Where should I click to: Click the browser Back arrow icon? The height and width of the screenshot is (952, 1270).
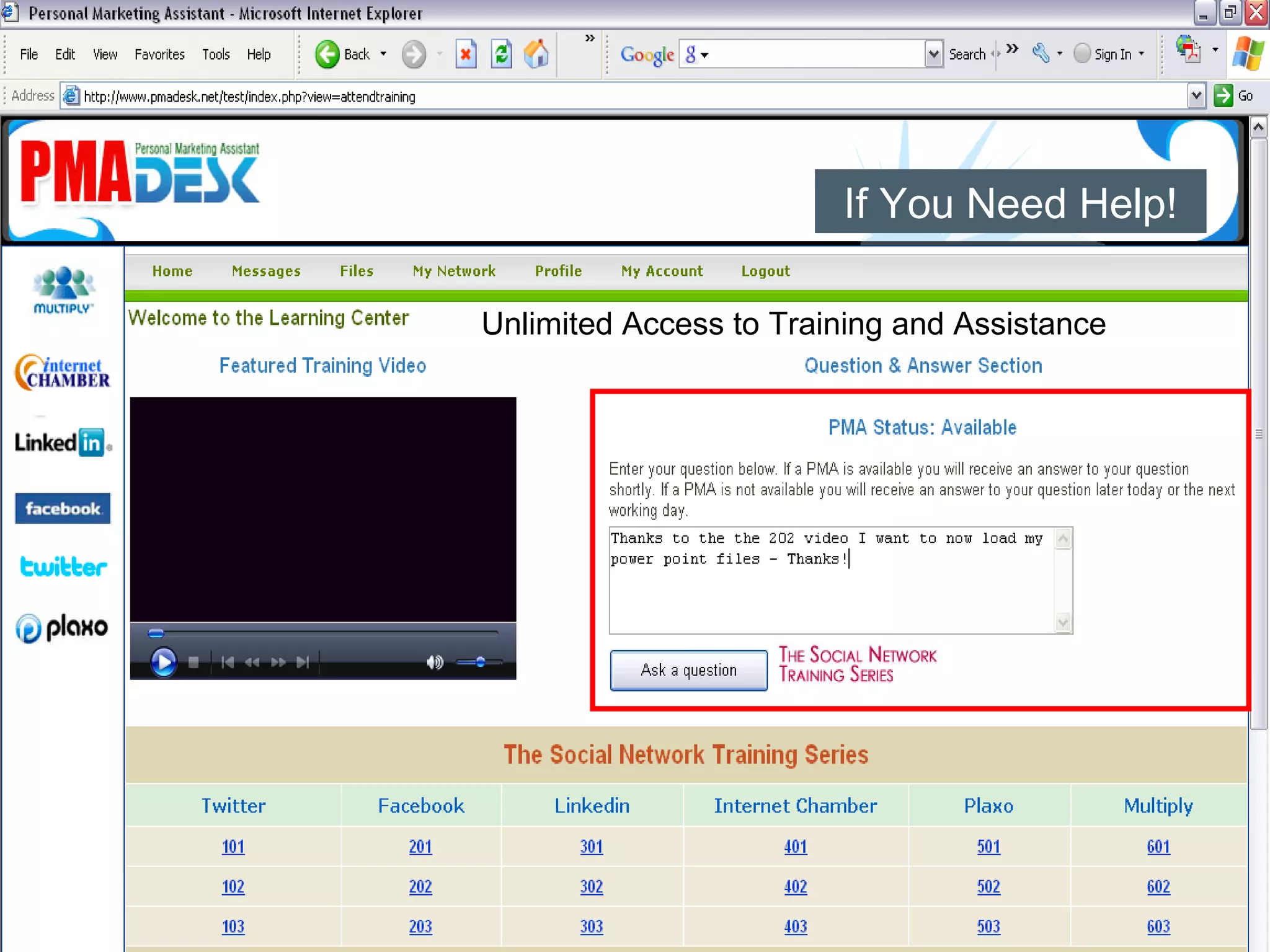(x=327, y=54)
